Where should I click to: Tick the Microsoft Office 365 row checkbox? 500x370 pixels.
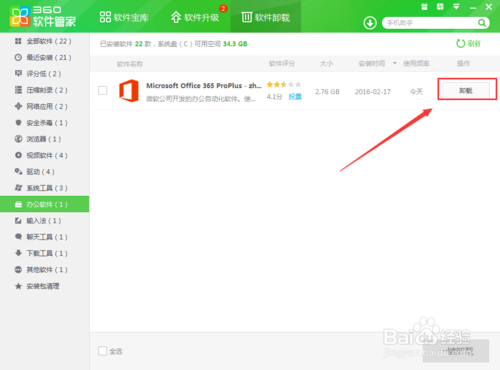(103, 90)
